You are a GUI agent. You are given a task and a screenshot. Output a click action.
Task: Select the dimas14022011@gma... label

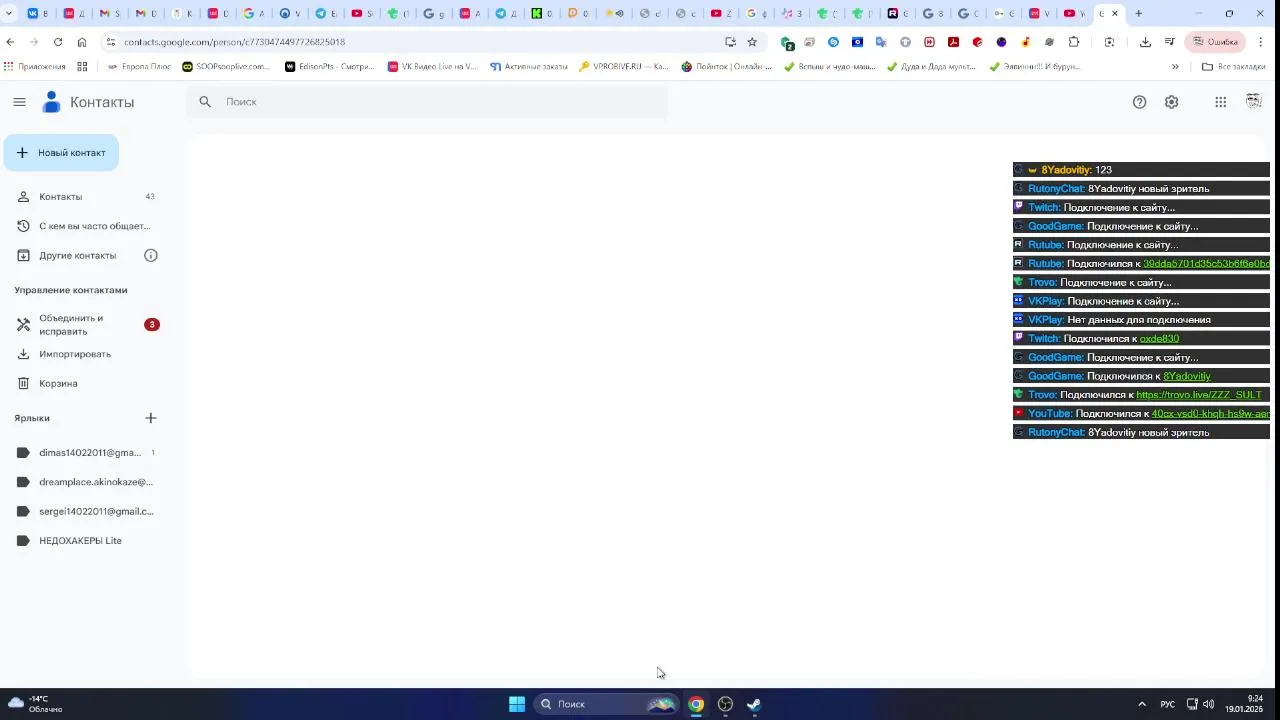(x=86, y=453)
